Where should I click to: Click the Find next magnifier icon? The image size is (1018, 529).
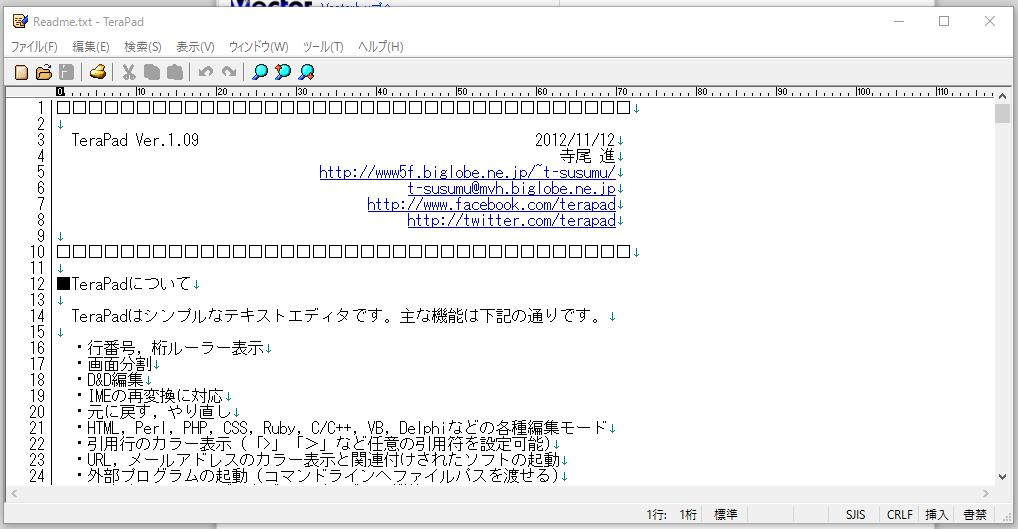point(306,72)
